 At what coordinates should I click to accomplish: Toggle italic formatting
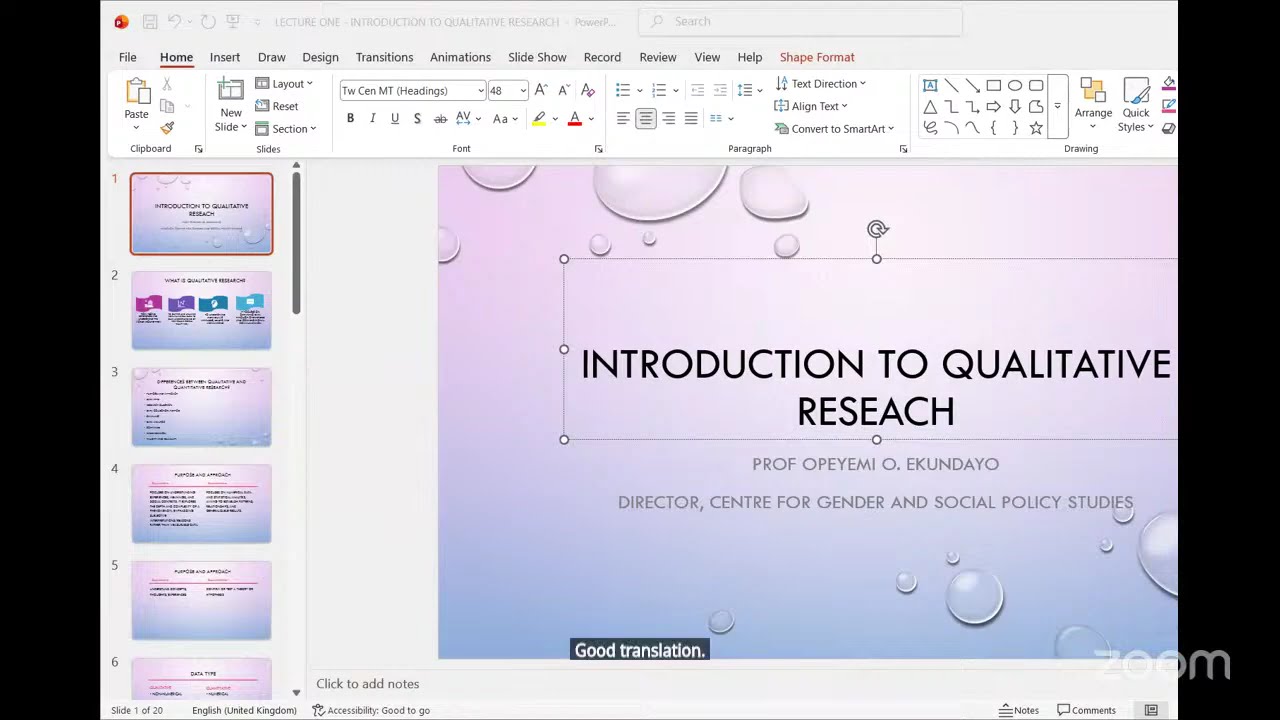(372, 119)
